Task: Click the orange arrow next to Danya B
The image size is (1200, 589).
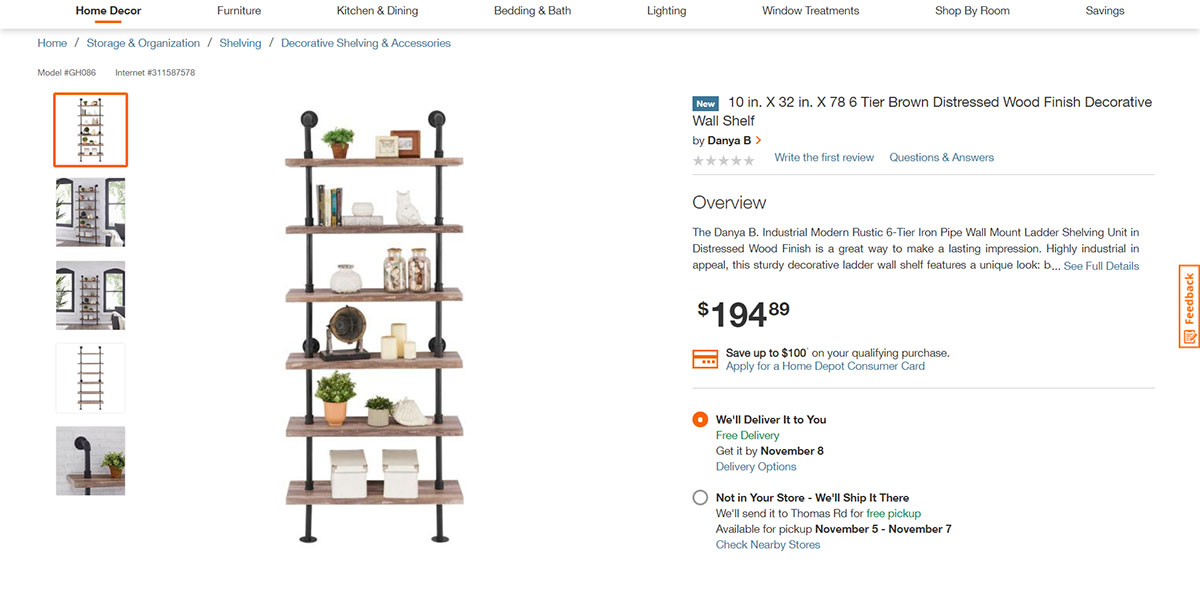Action: [758, 141]
